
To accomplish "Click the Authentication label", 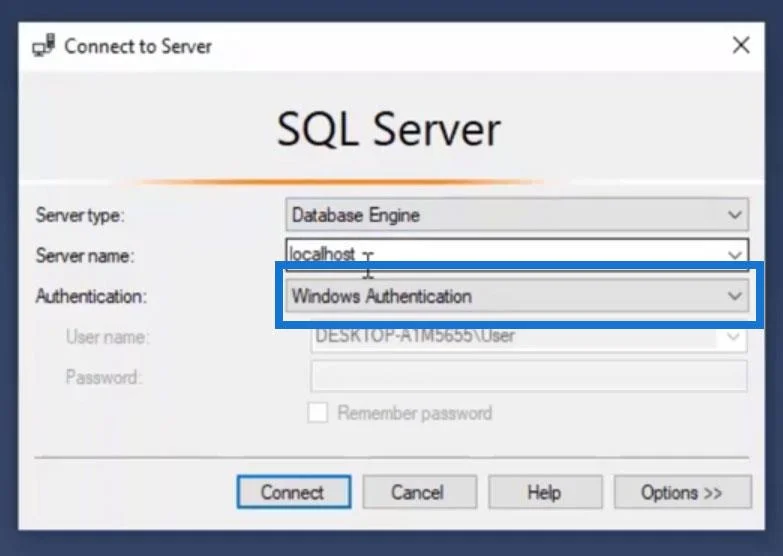I will [x=91, y=296].
